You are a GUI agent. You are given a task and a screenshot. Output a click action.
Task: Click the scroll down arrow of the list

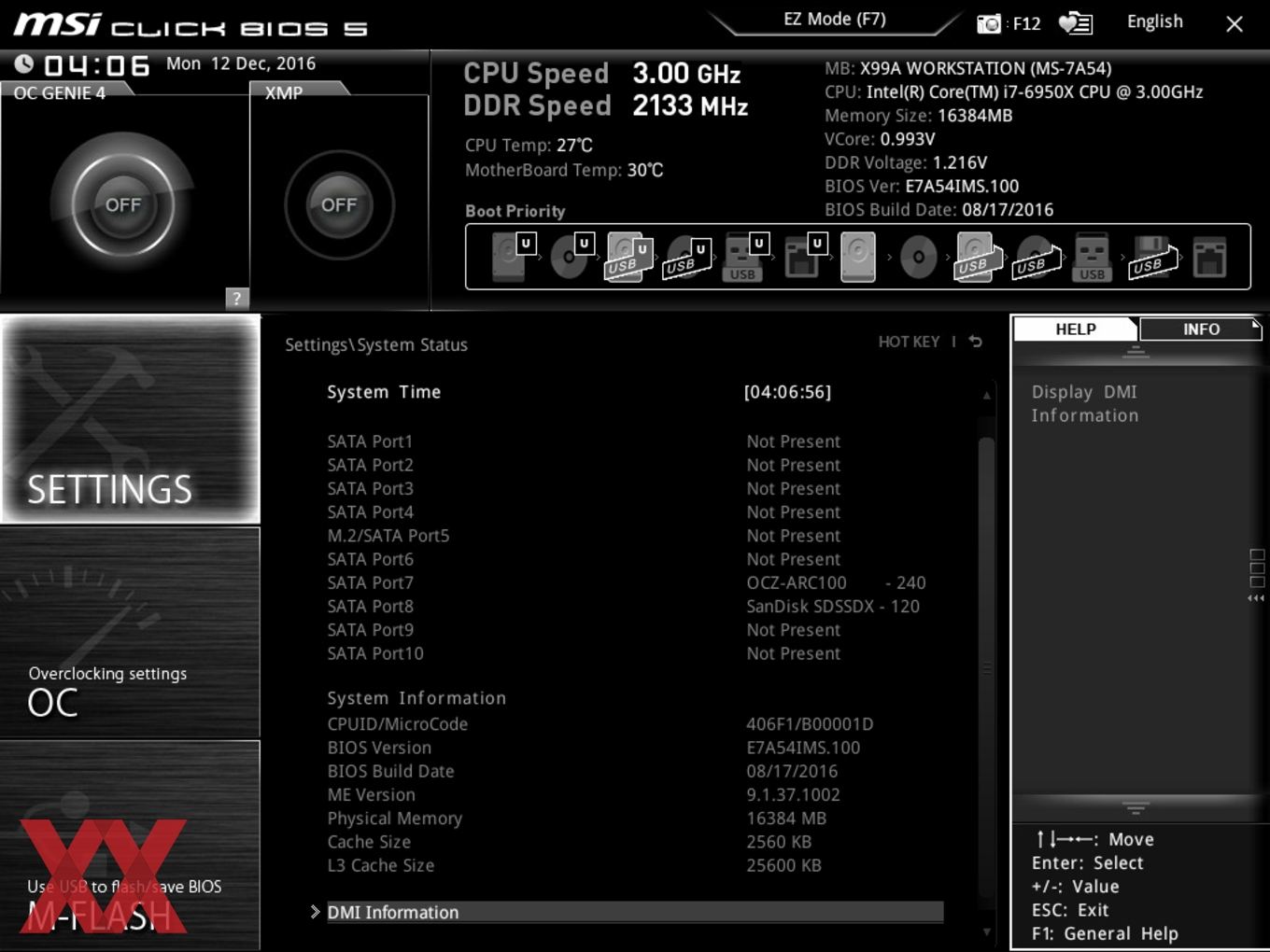click(986, 931)
